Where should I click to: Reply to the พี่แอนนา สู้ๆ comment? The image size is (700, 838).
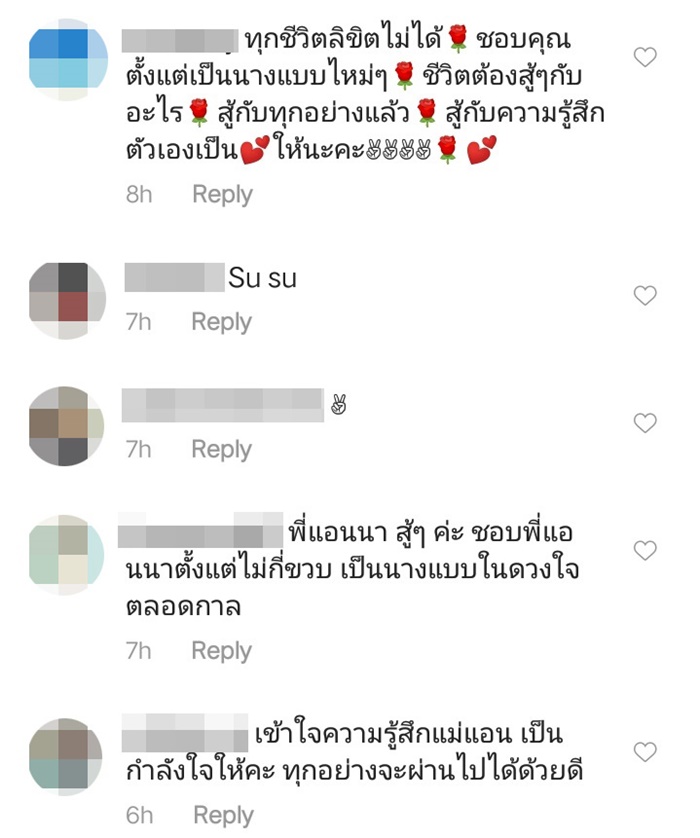point(221,650)
